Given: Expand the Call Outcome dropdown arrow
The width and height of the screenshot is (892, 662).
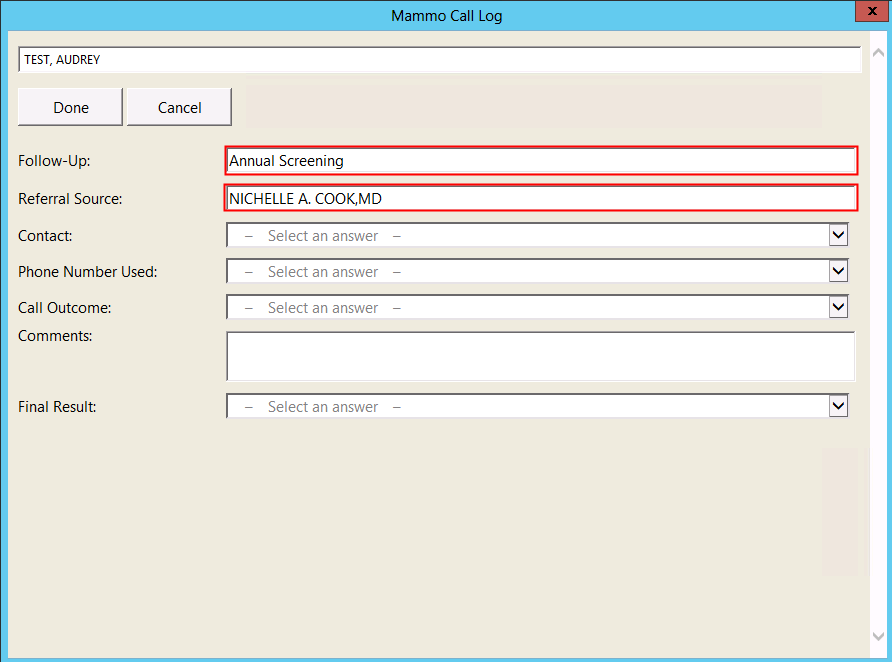Looking at the screenshot, I should [x=838, y=308].
